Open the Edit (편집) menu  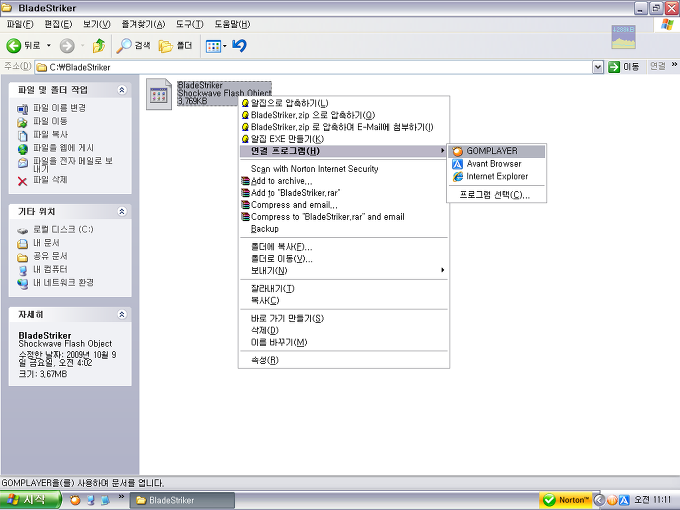[x=59, y=24]
